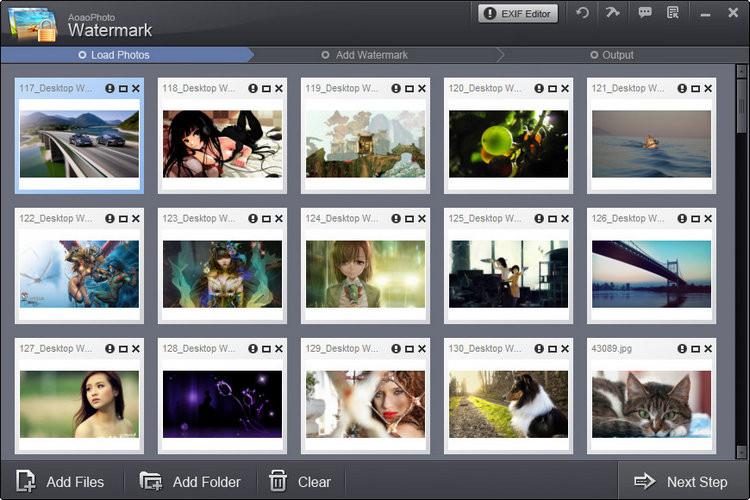
Task: Open the register document icon in title bar
Action: (x=673, y=12)
